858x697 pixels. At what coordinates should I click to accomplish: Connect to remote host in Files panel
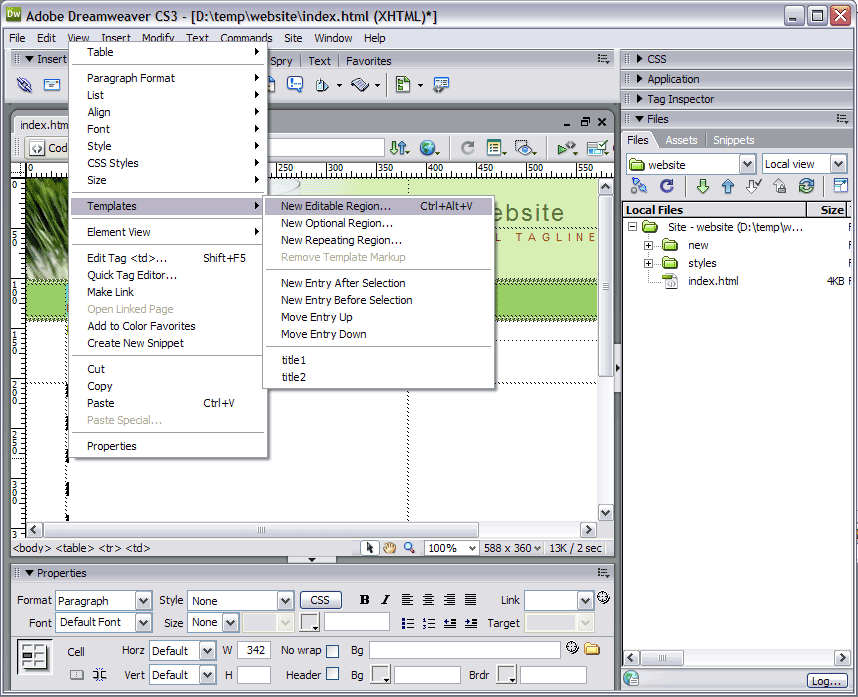(x=639, y=186)
